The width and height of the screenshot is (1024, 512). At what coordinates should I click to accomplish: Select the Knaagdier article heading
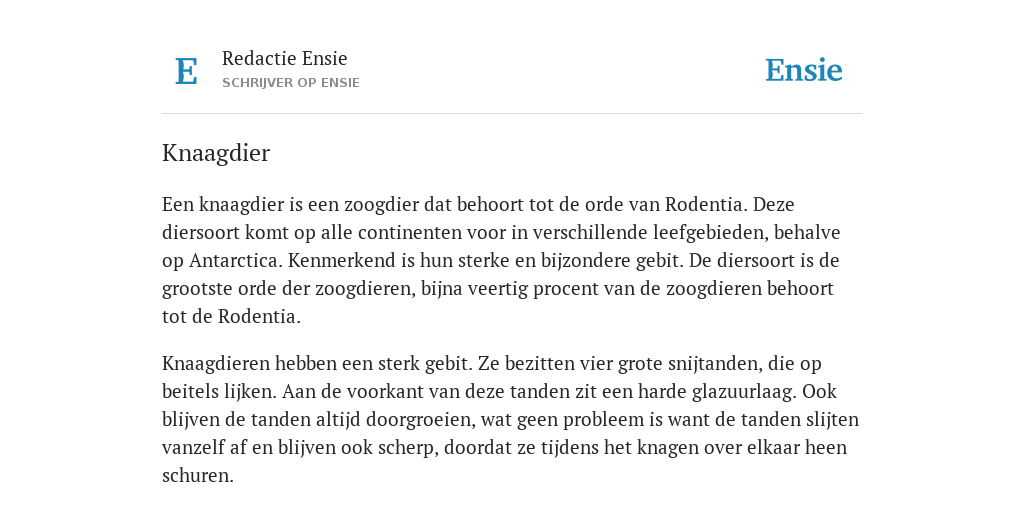tap(216, 153)
